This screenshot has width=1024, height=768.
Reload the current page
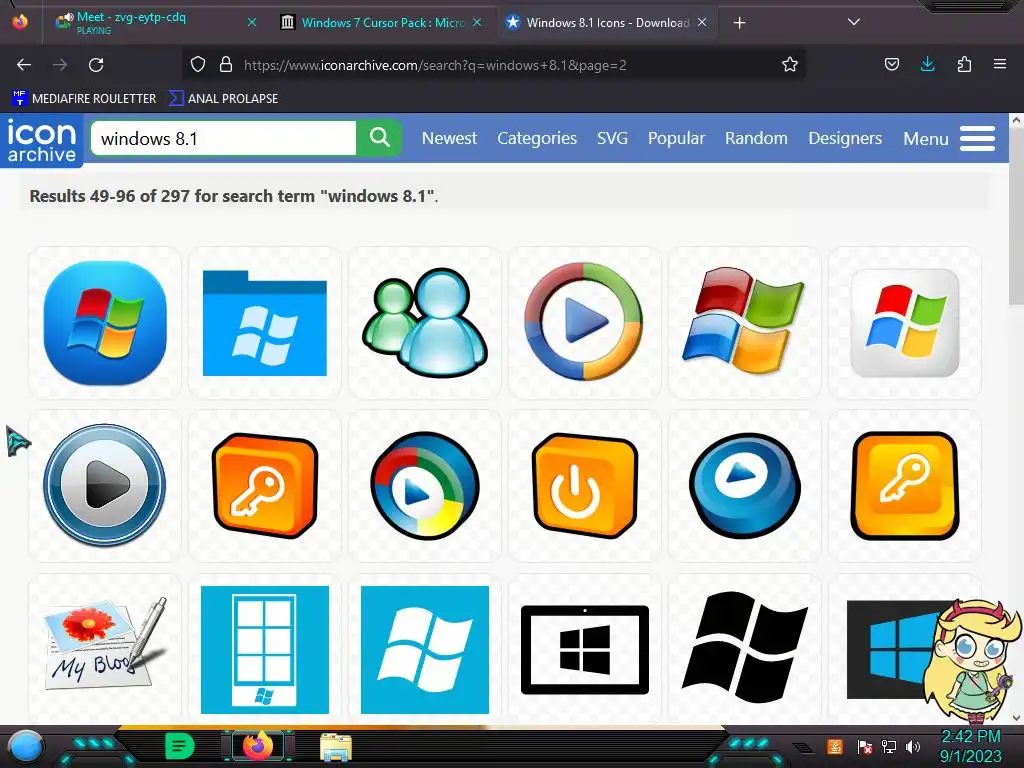(x=96, y=65)
